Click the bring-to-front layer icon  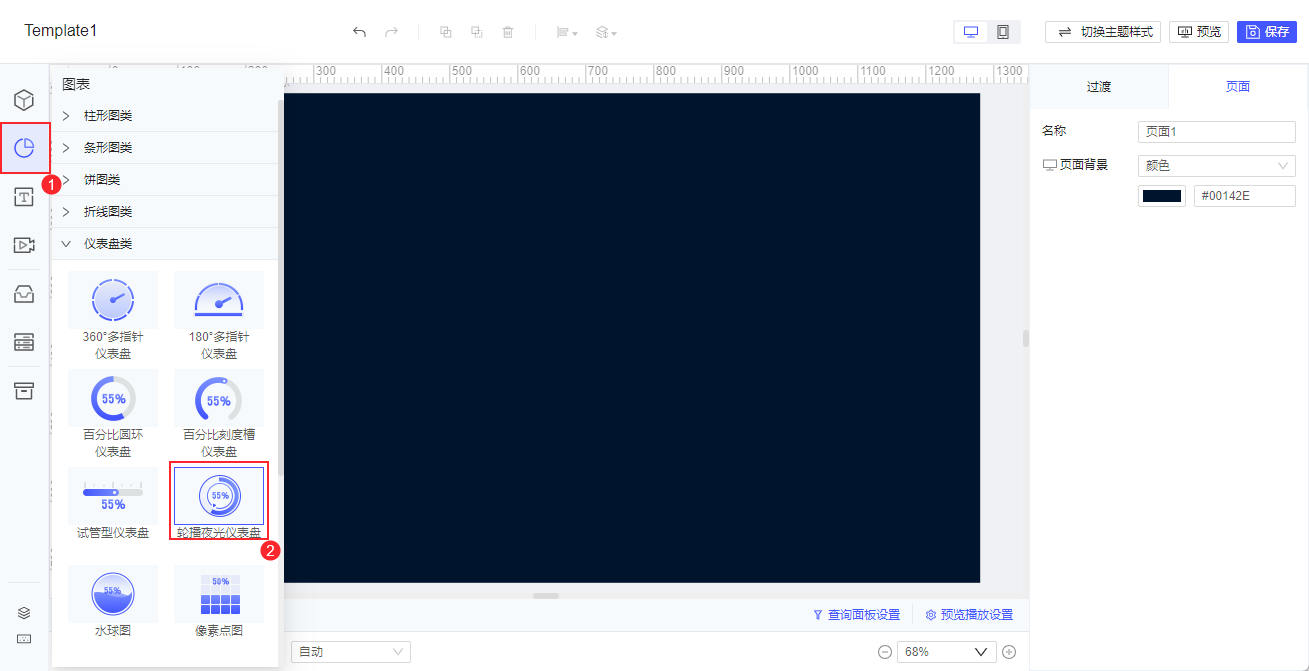click(x=446, y=32)
